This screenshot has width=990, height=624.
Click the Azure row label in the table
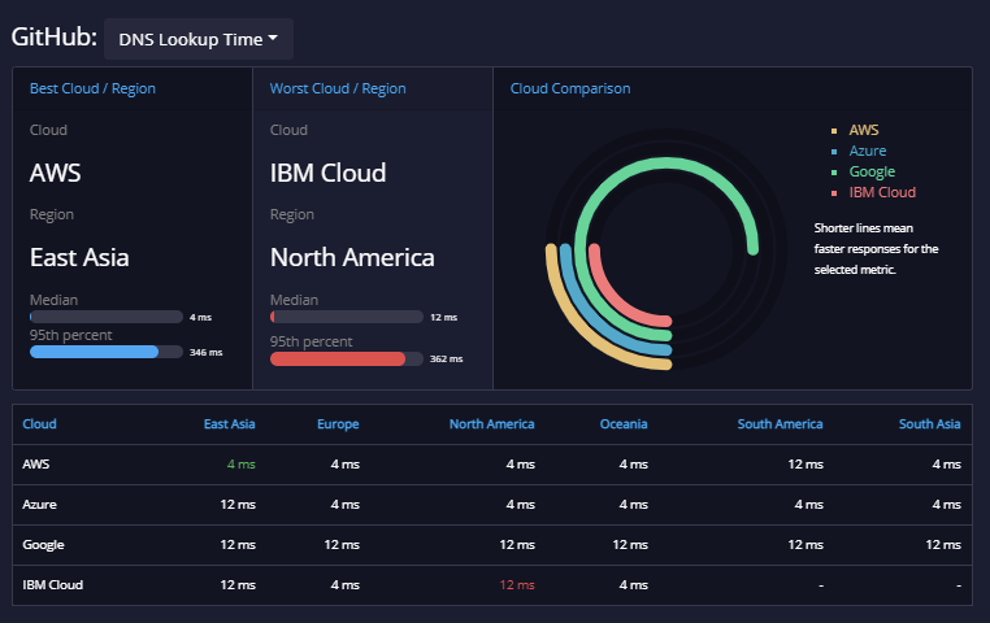point(39,505)
